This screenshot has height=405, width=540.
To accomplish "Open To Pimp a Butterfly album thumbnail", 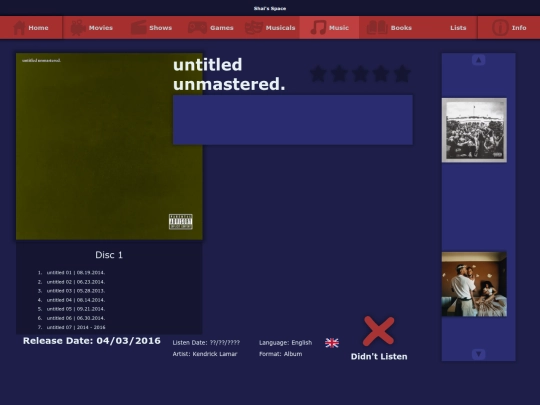I will pyautogui.click(x=474, y=130).
